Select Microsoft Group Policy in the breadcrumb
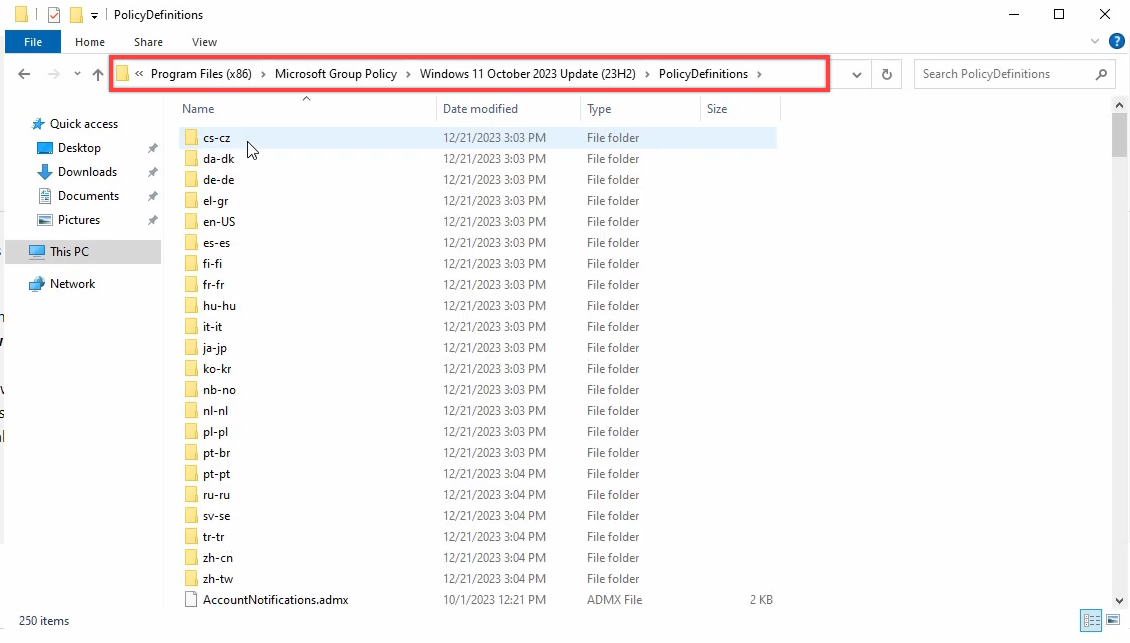 coord(336,74)
